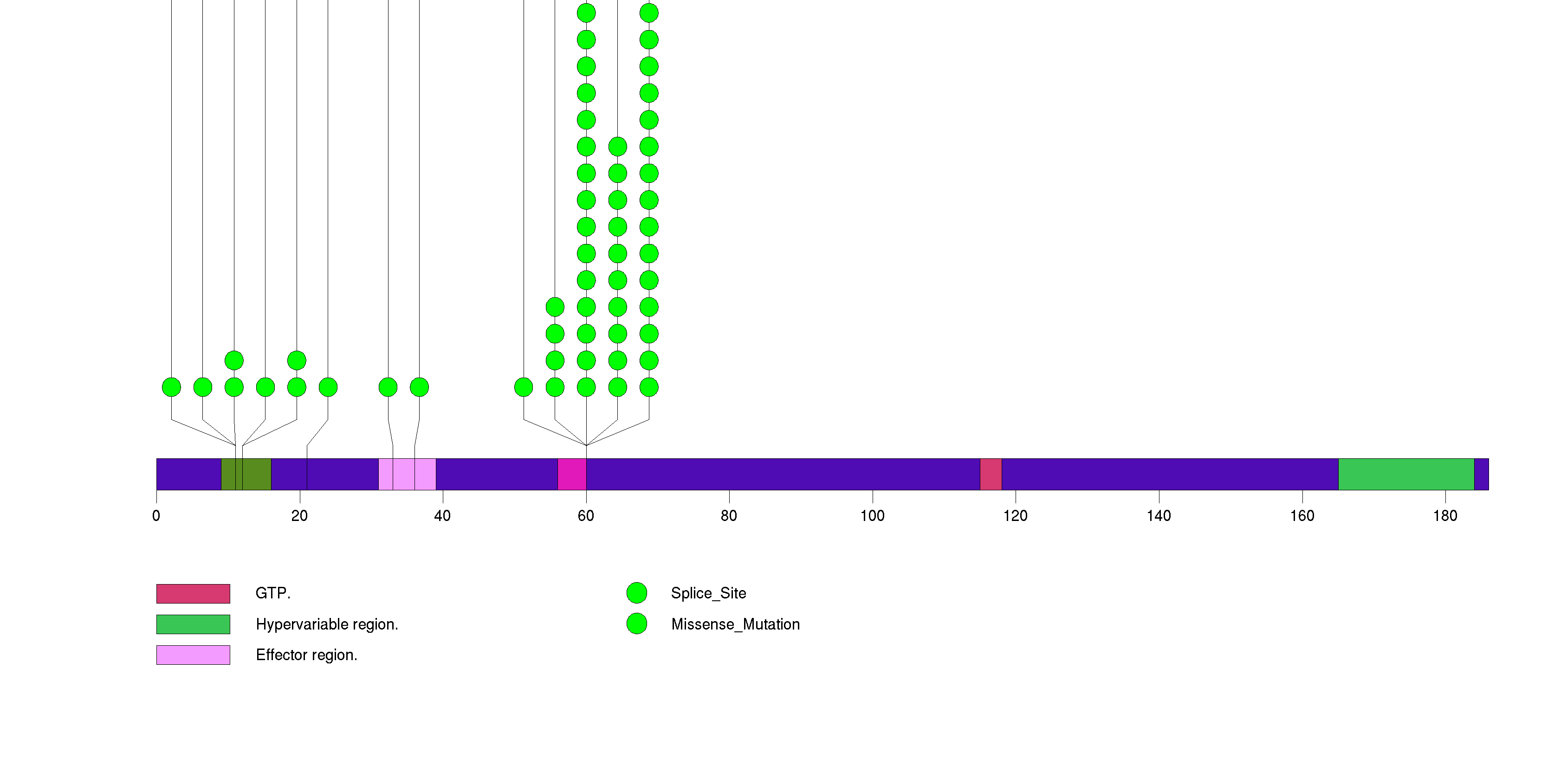Click the lower circle above the second pink-region line
Viewport: 1567px width, 784px height.
point(419,387)
